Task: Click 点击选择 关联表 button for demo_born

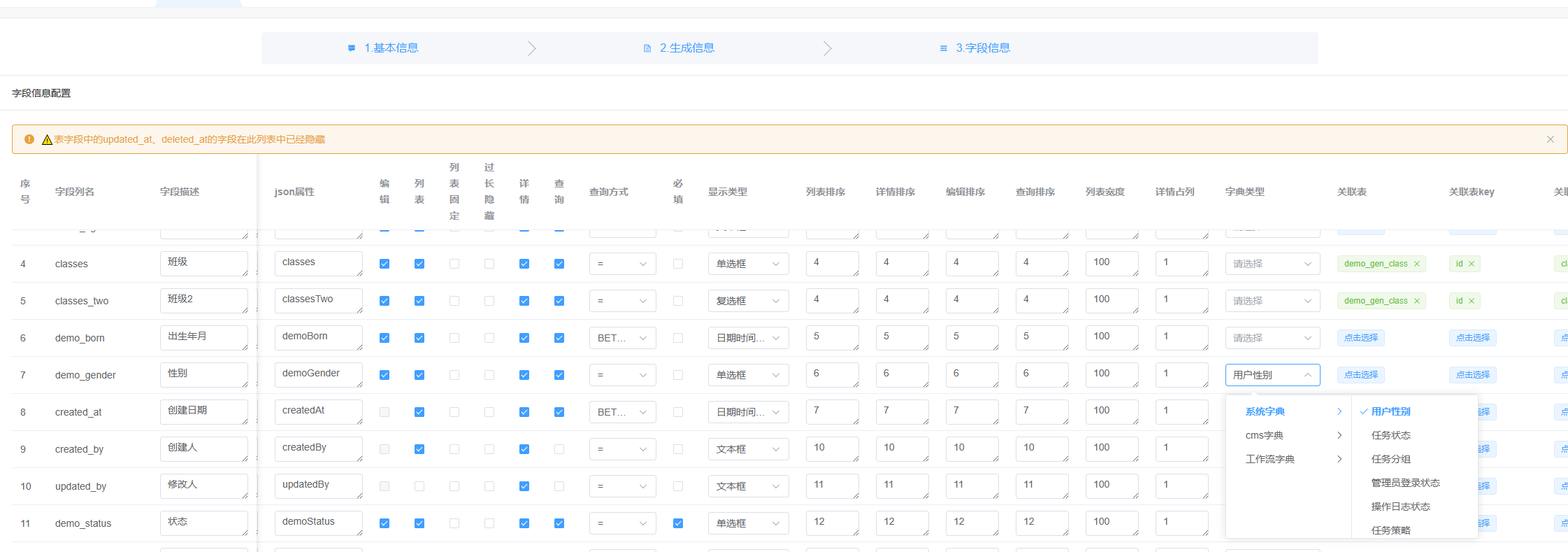Action: click(x=1361, y=338)
